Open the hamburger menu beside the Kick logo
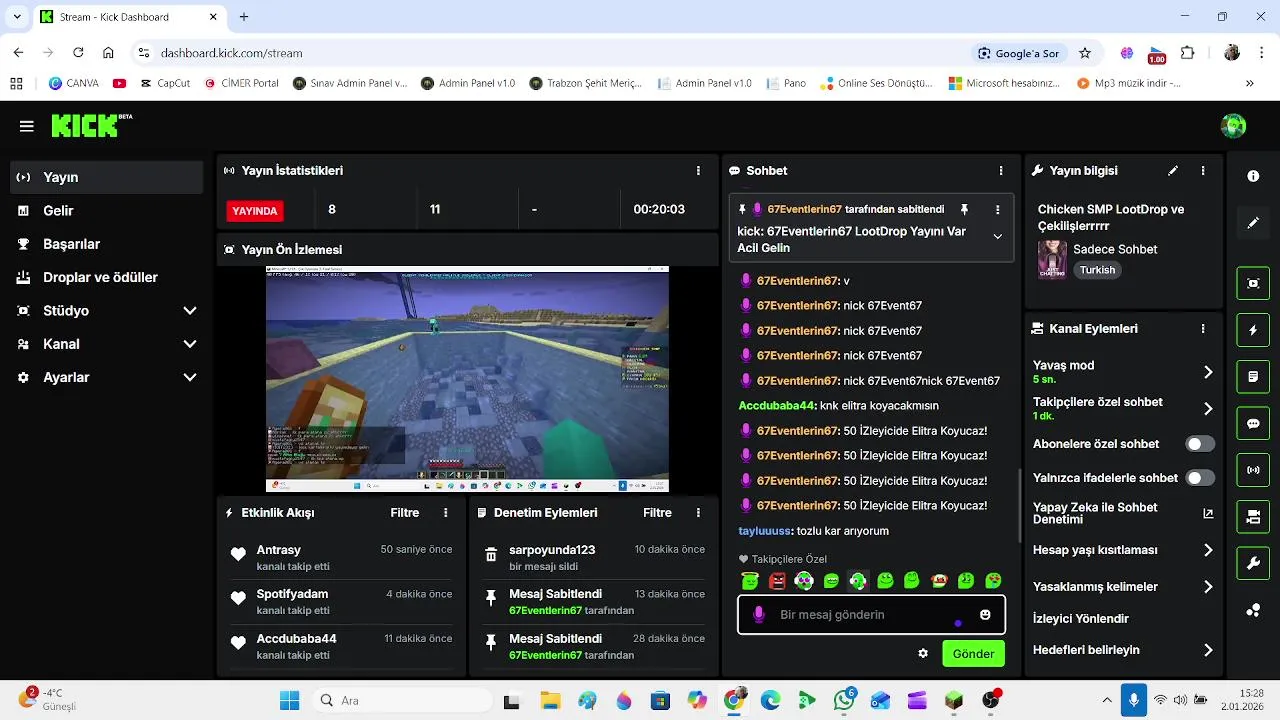The height and width of the screenshot is (720, 1280). [x=27, y=126]
